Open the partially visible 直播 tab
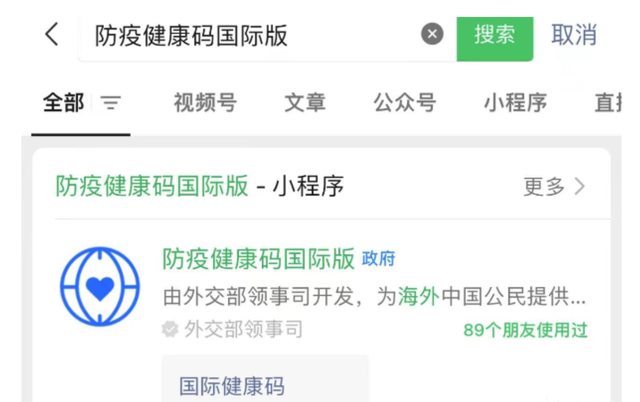Viewport: 640px width, 402px height. [x=608, y=102]
